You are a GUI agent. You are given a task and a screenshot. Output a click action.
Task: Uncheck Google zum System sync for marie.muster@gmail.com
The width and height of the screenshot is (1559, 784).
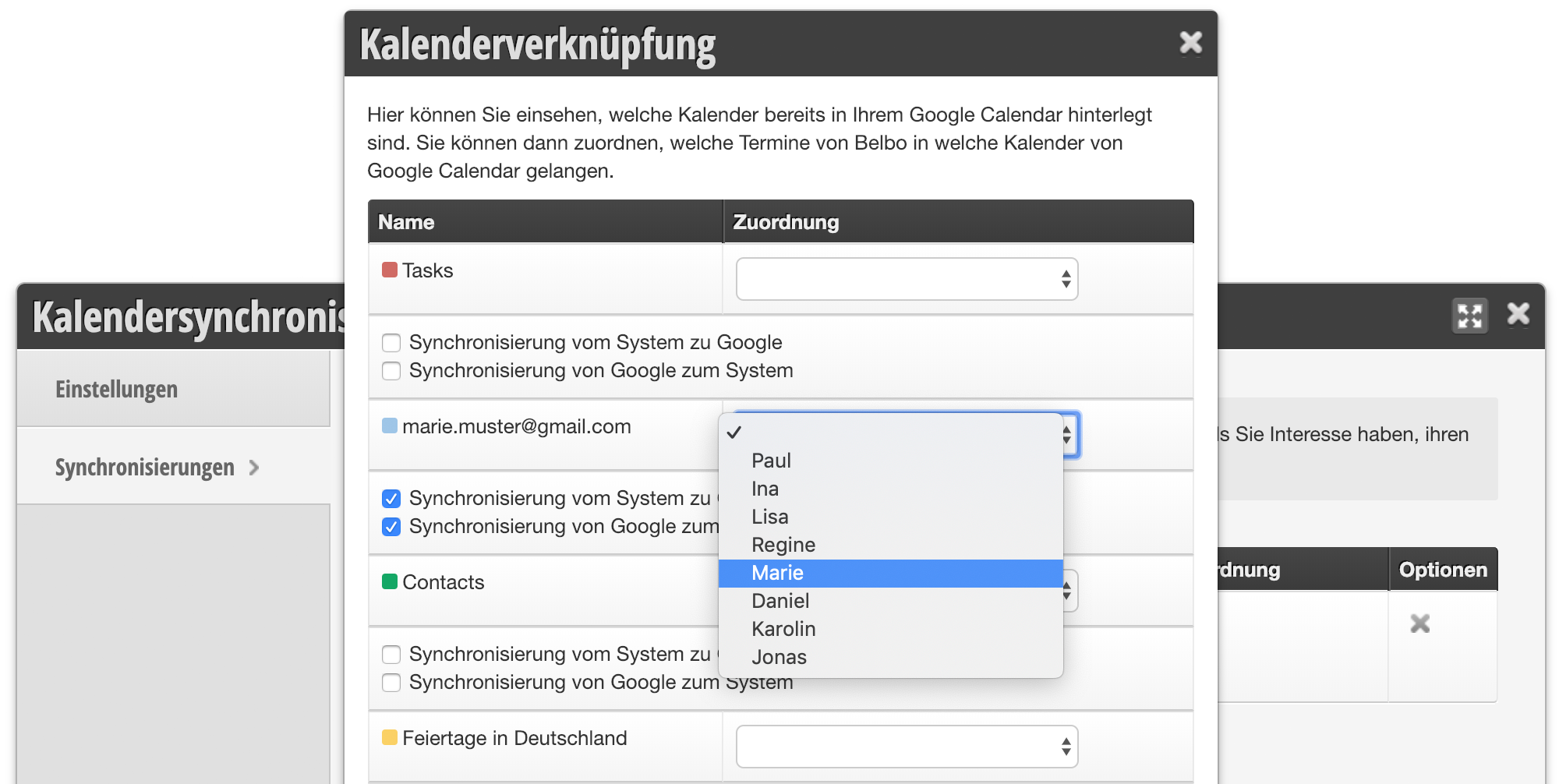click(391, 527)
